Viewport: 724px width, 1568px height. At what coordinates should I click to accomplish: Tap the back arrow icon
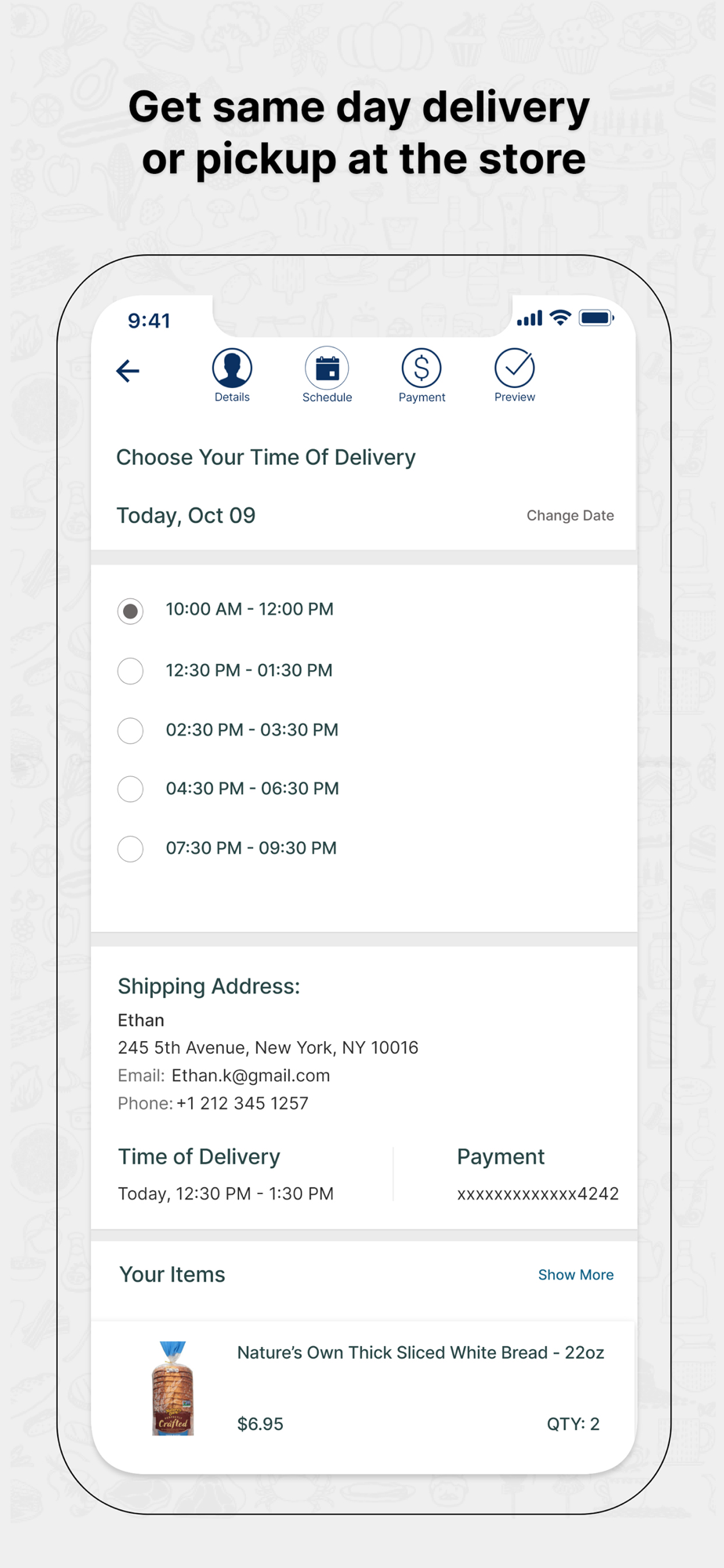[128, 371]
